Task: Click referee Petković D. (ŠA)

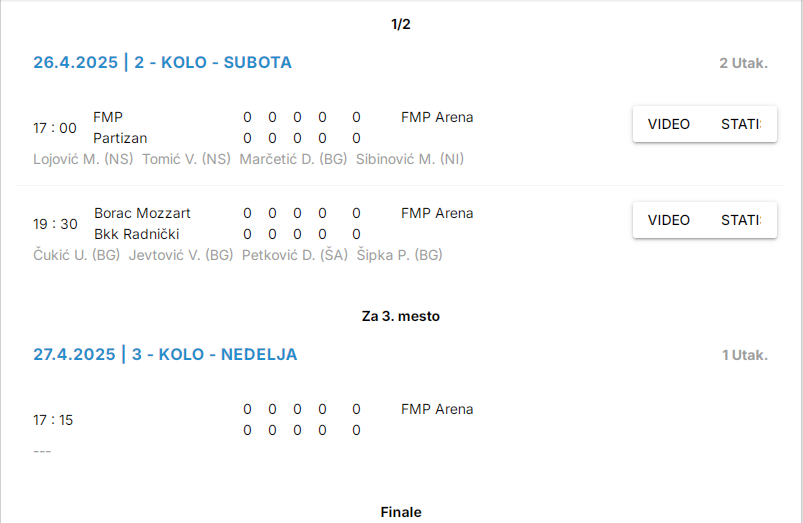Action: pos(295,255)
